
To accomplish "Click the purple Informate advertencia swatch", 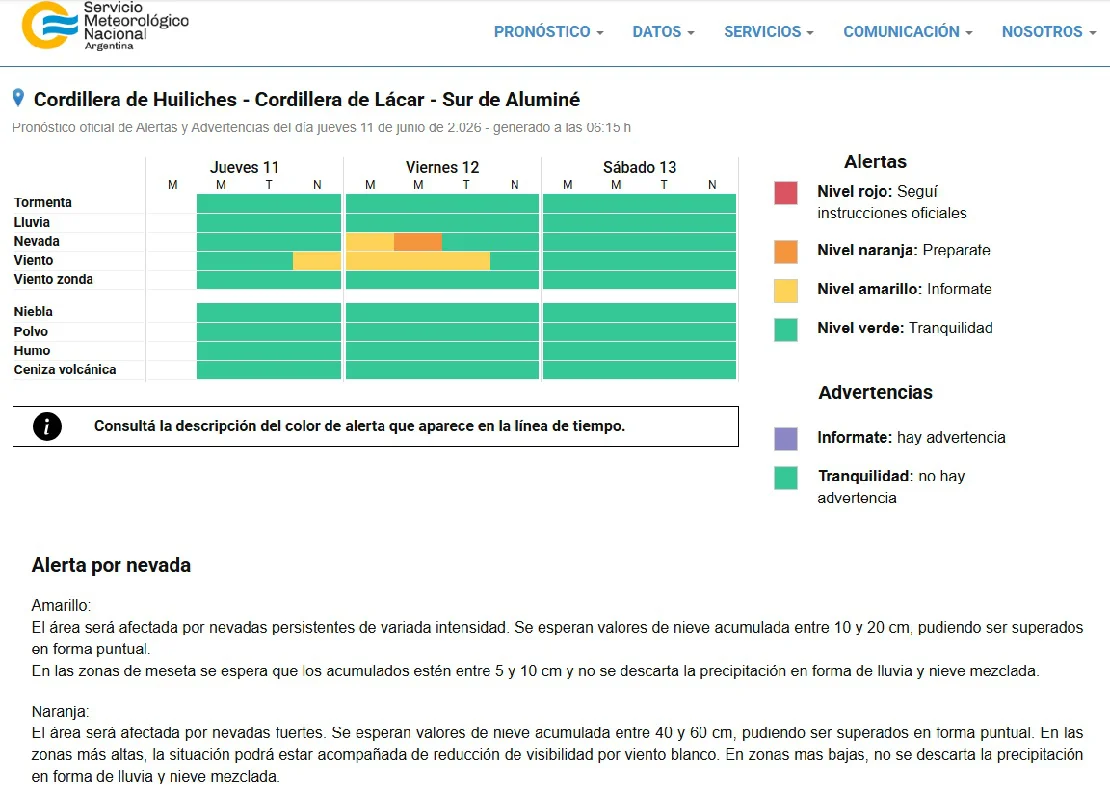I will 786,438.
